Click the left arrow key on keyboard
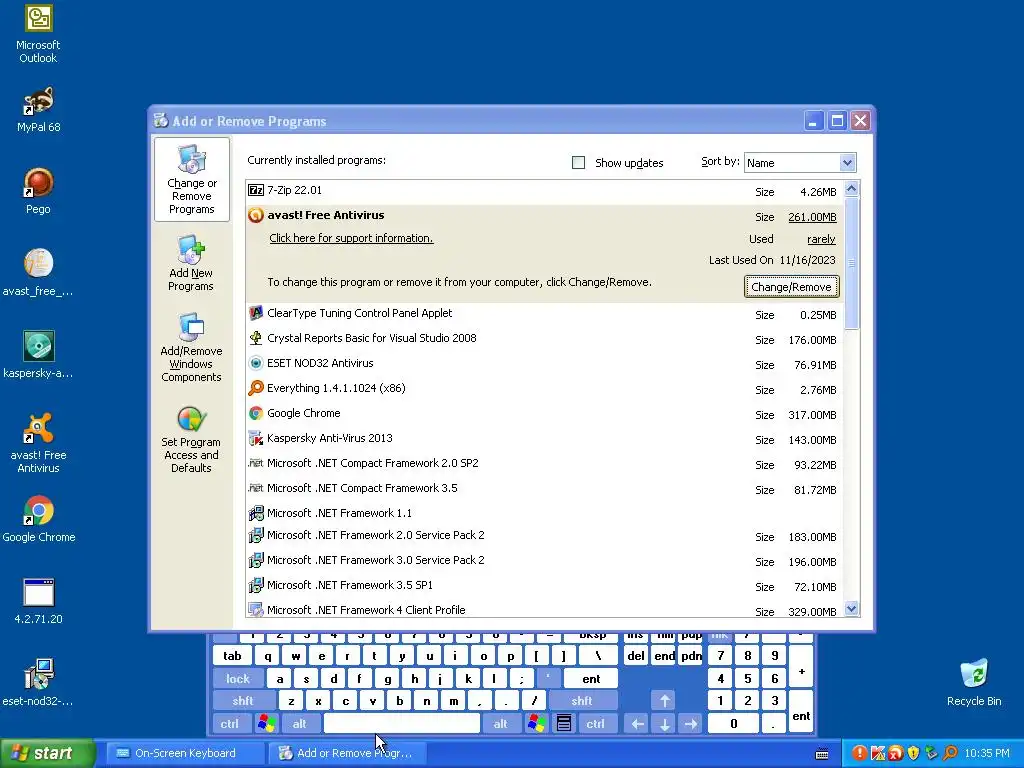Screen dimensions: 1024x768 (x=638, y=724)
